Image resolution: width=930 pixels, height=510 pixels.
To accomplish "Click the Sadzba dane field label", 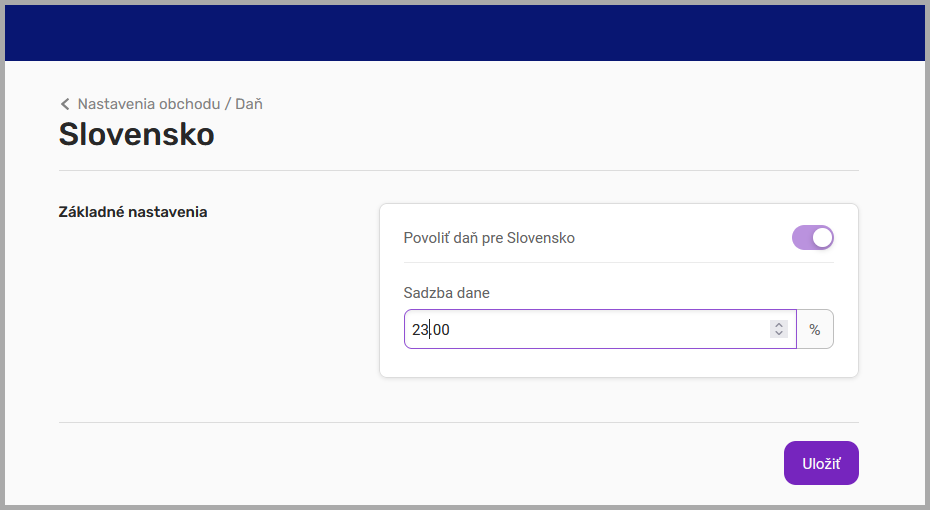I will (x=446, y=293).
